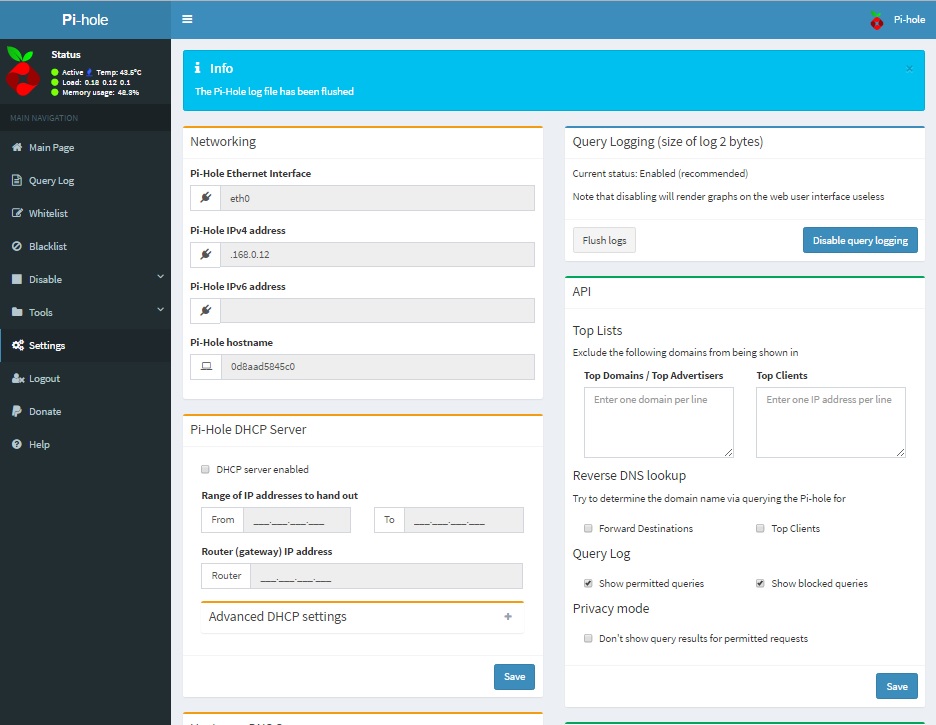Click the Flush logs button
This screenshot has width=936, height=725.
click(x=604, y=240)
